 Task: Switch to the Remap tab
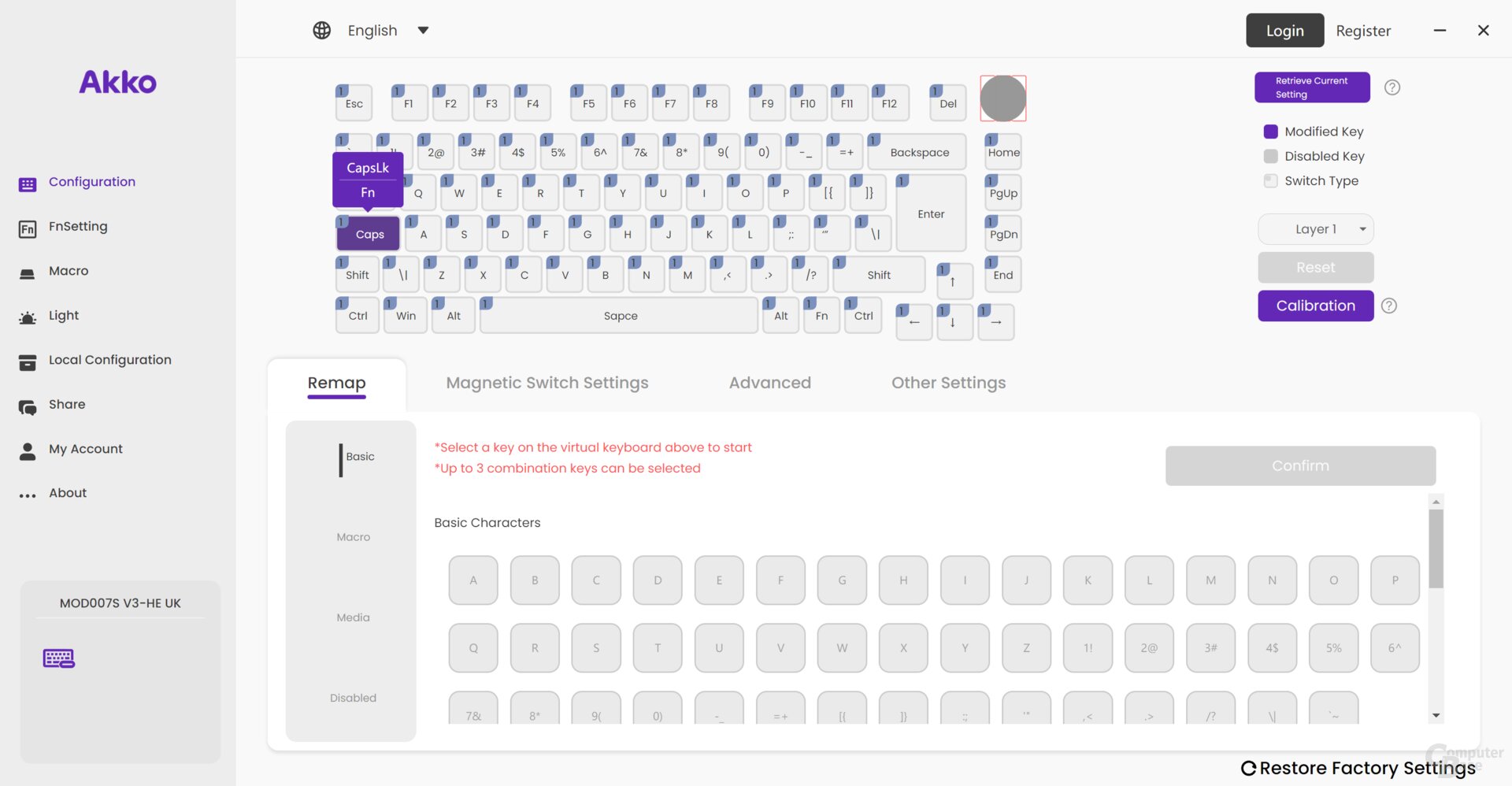(336, 383)
